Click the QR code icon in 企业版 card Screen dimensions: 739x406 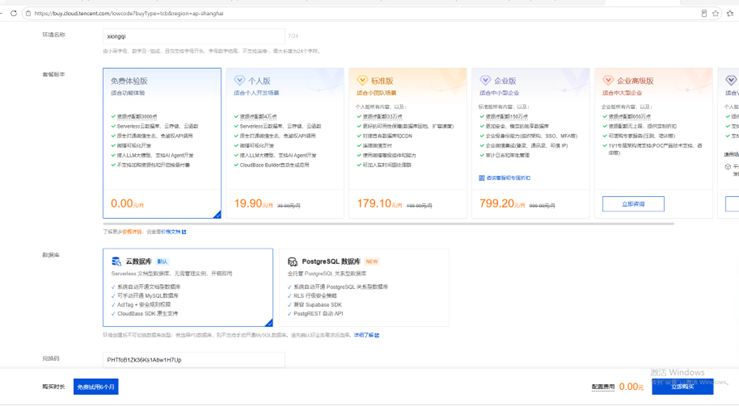[x=482, y=178]
